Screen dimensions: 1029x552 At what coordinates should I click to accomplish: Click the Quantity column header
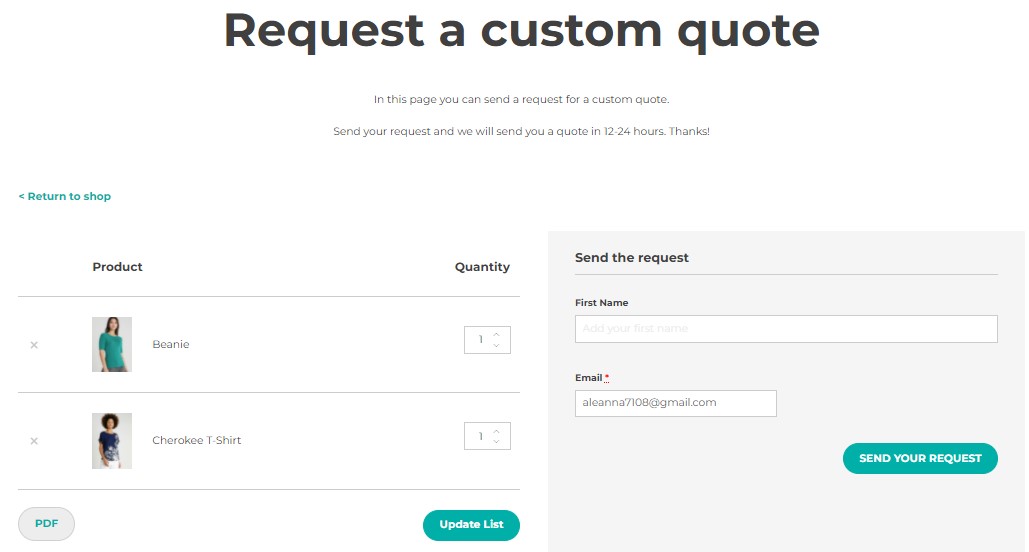pos(482,267)
